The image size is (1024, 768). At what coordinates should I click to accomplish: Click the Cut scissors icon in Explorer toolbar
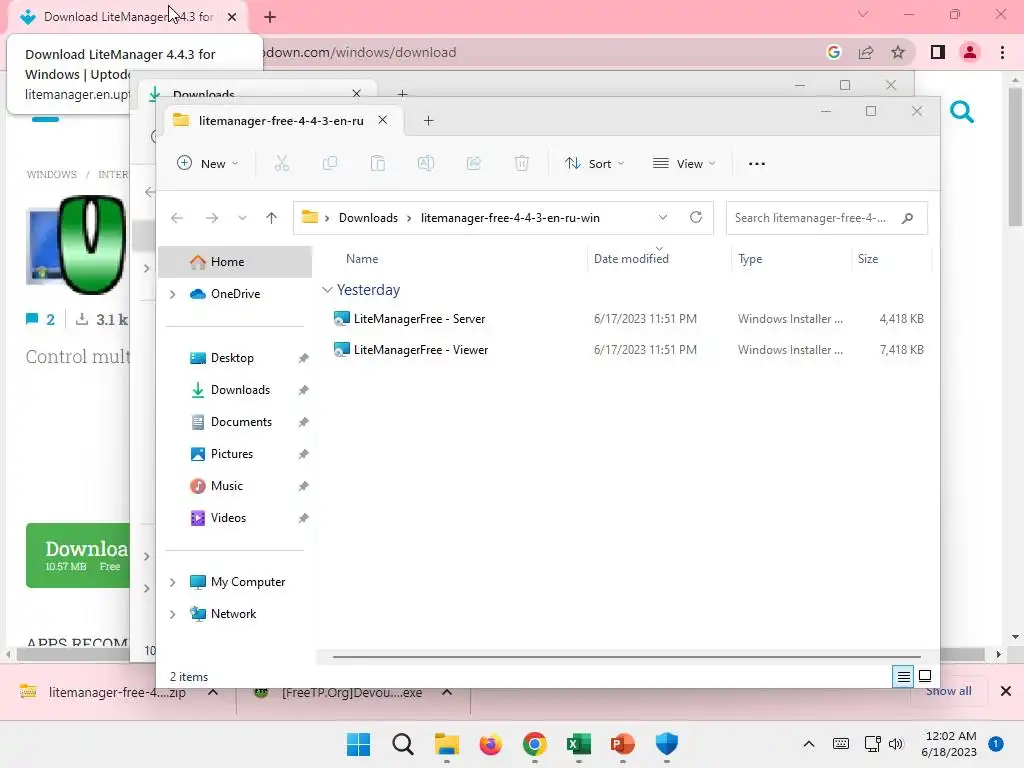[x=281, y=163]
